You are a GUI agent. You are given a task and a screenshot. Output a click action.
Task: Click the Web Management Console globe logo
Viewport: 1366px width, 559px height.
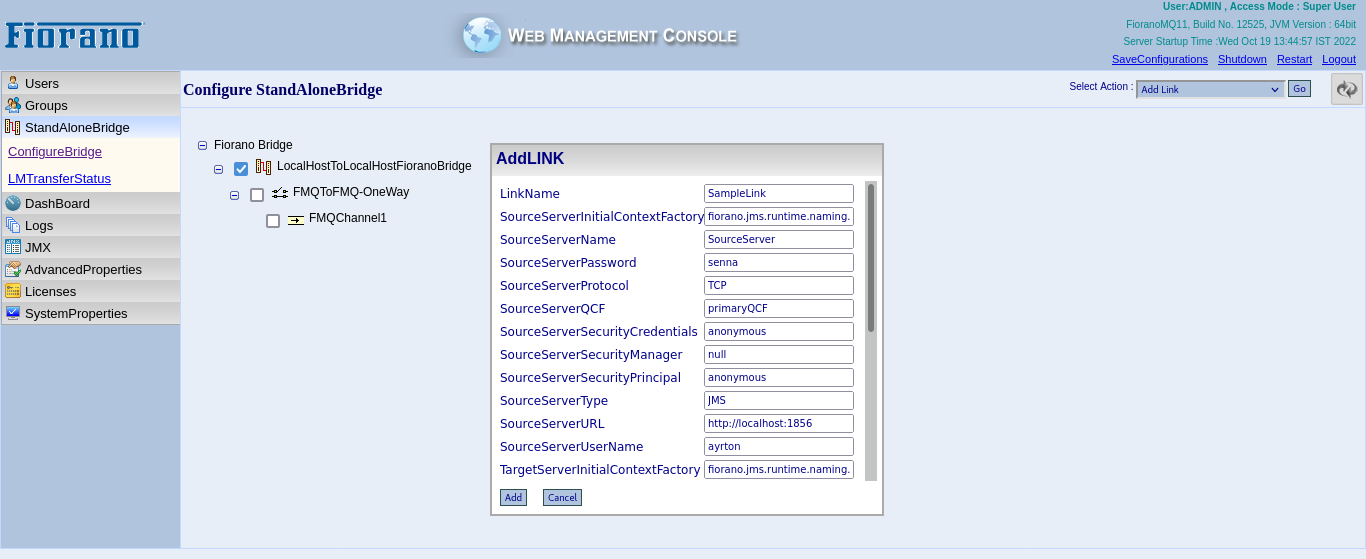pyautogui.click(x=482, y=35)
